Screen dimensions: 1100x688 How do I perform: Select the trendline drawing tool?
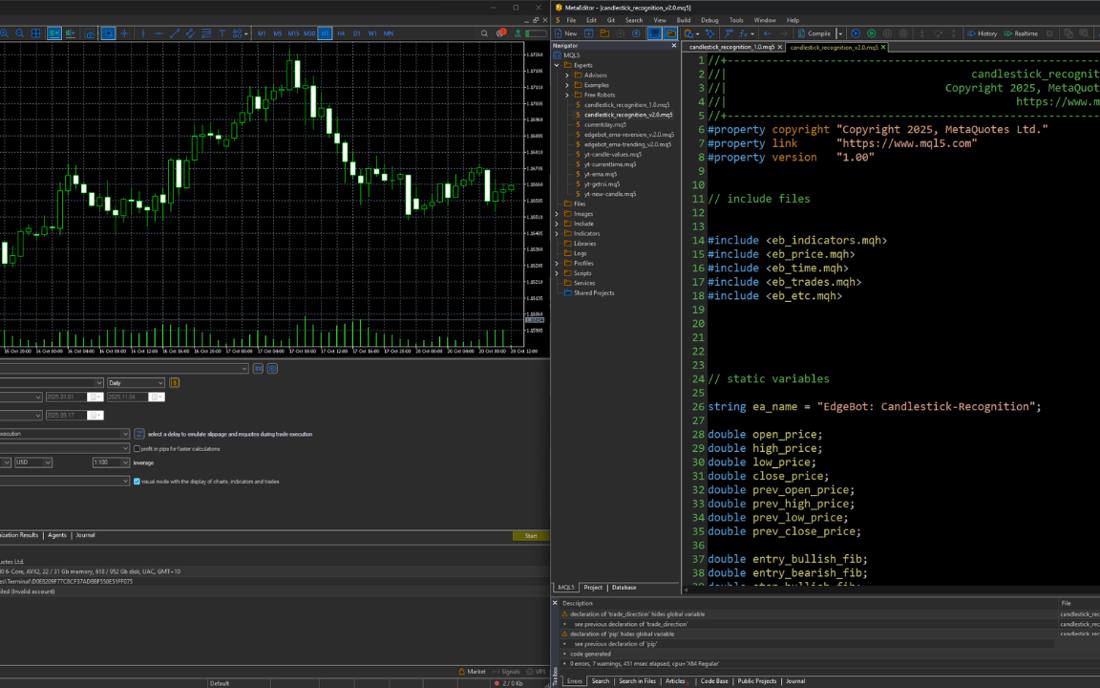coord(175,33)
